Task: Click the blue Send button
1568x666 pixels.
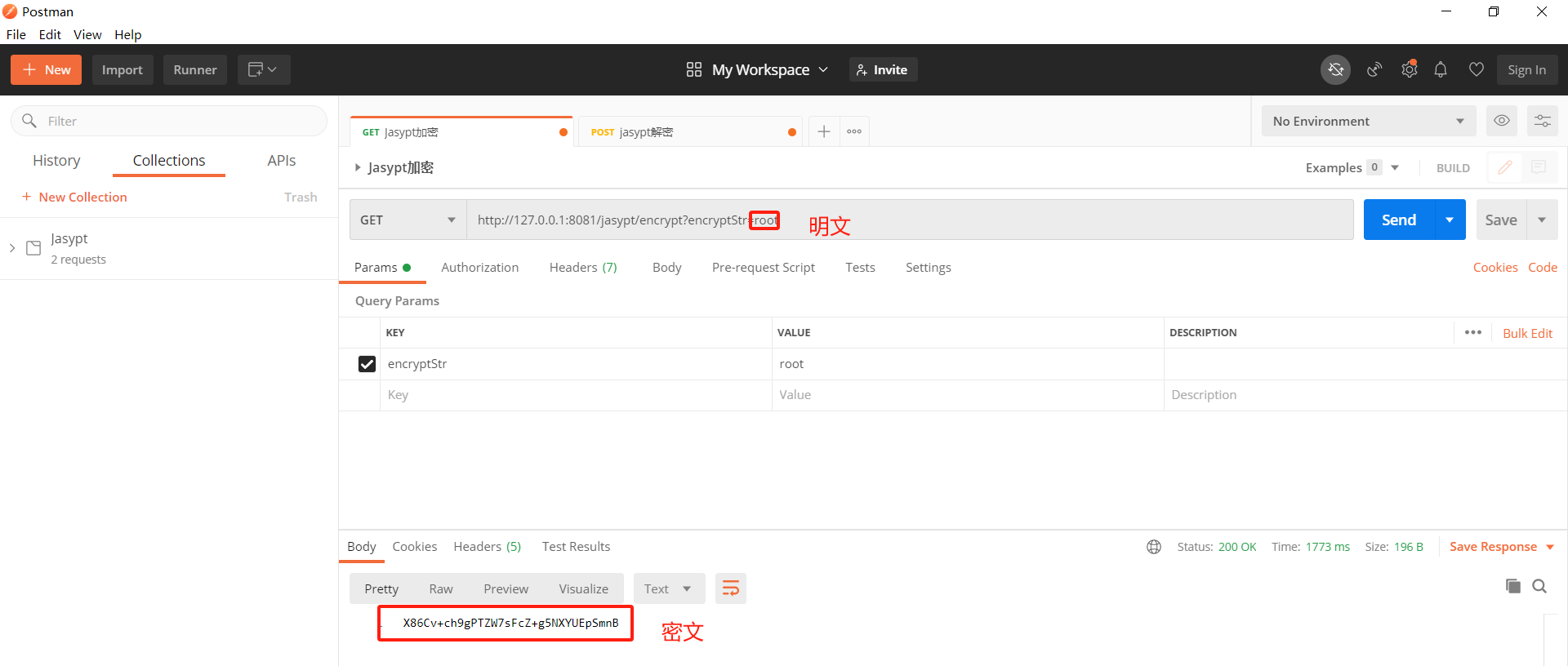Action: 1399,220
